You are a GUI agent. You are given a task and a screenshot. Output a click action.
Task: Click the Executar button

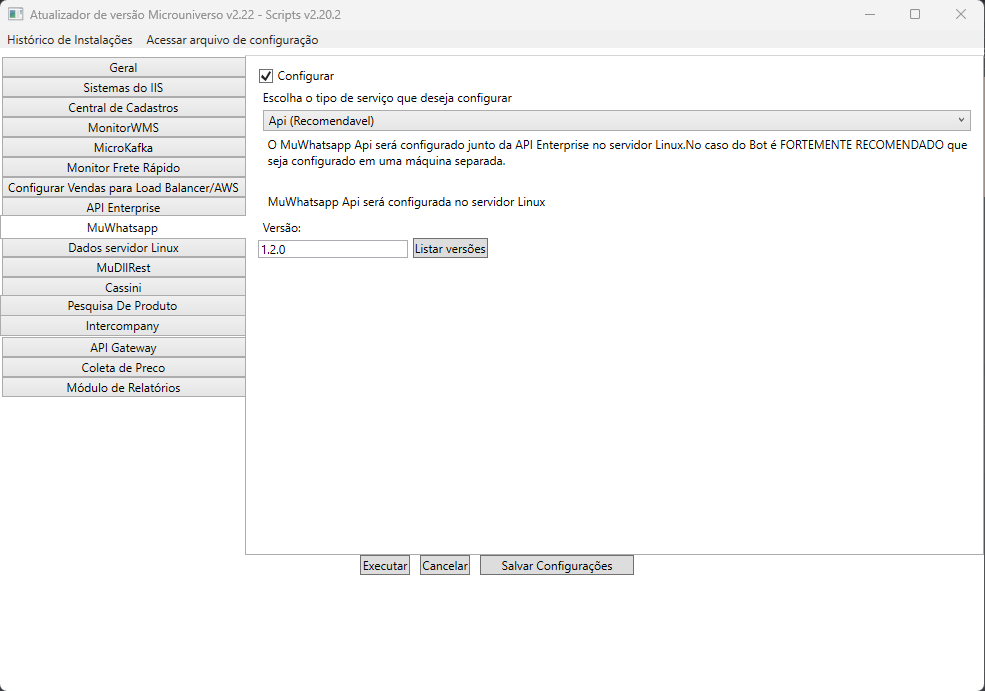click(x=385, y=566)
